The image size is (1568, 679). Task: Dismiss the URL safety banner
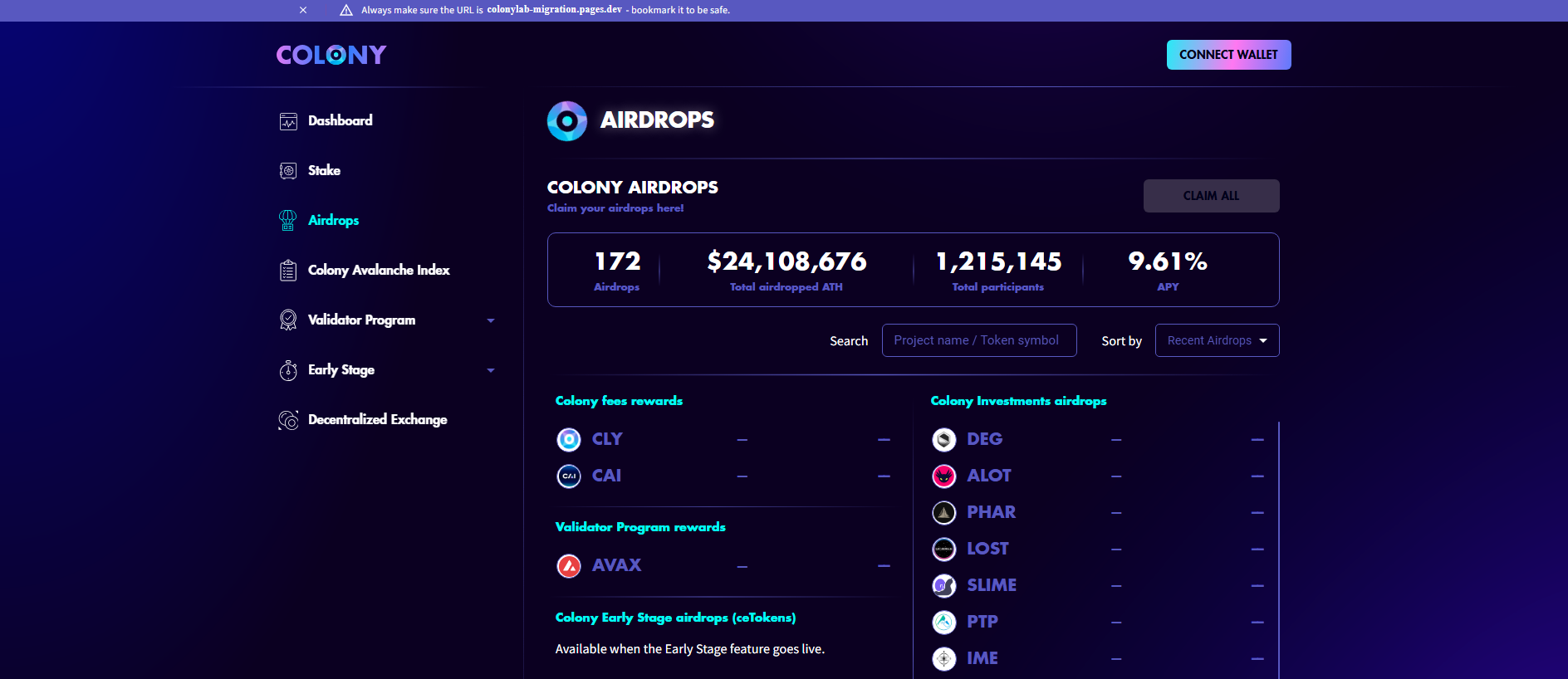tap(303, 10)
